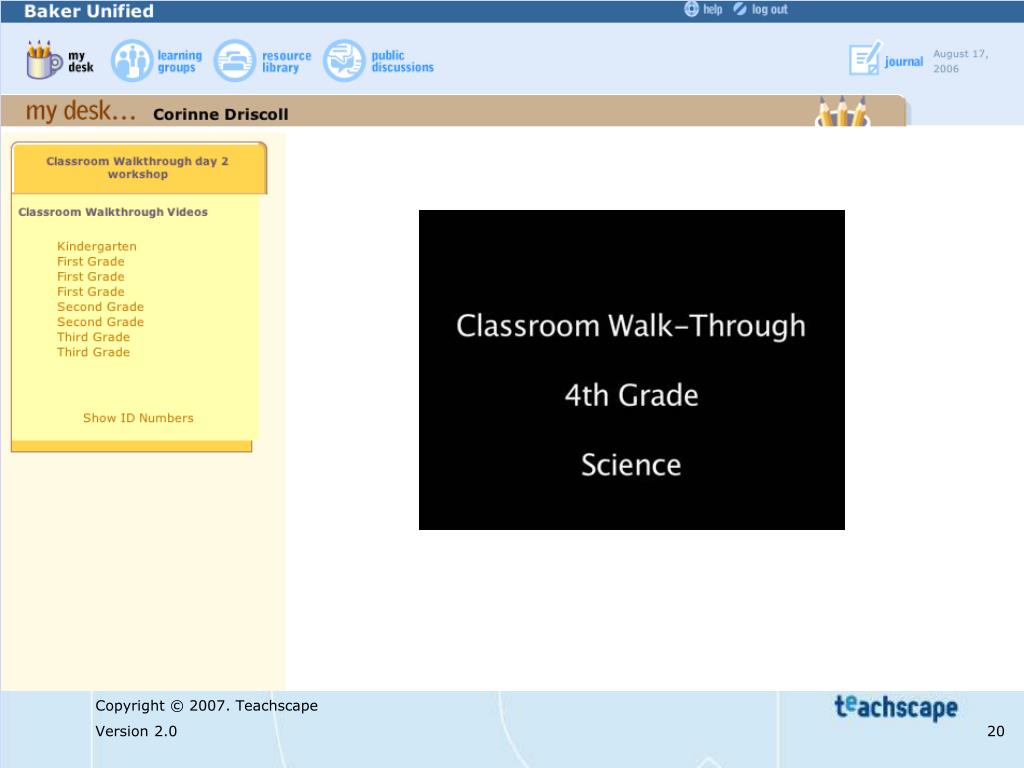Click the teachscape logo
The width and height of the screenshot is (1024, 768).
pos(895,707)
